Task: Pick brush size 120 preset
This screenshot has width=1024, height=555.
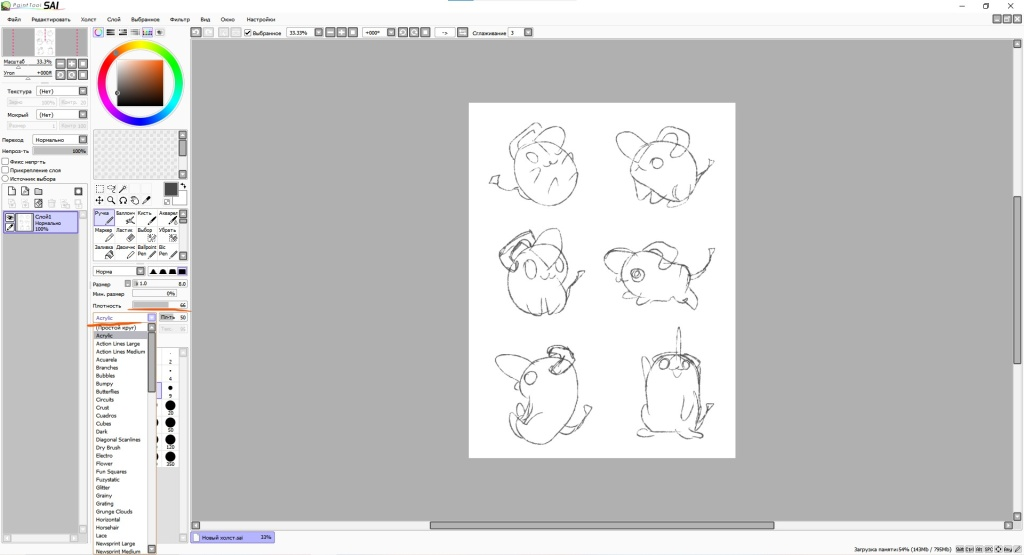Action: 170,441
